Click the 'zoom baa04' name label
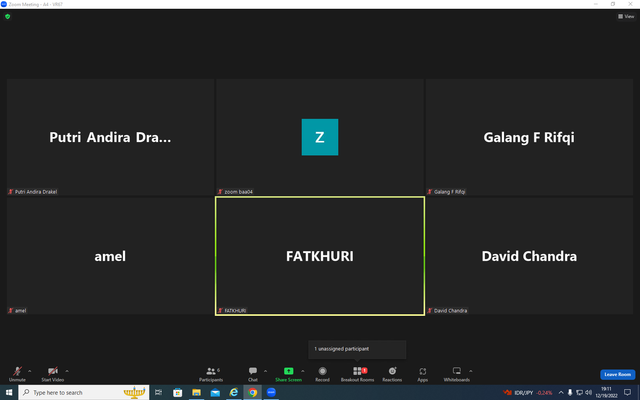Viewport: 640px width, 400px height. (238, 192)
